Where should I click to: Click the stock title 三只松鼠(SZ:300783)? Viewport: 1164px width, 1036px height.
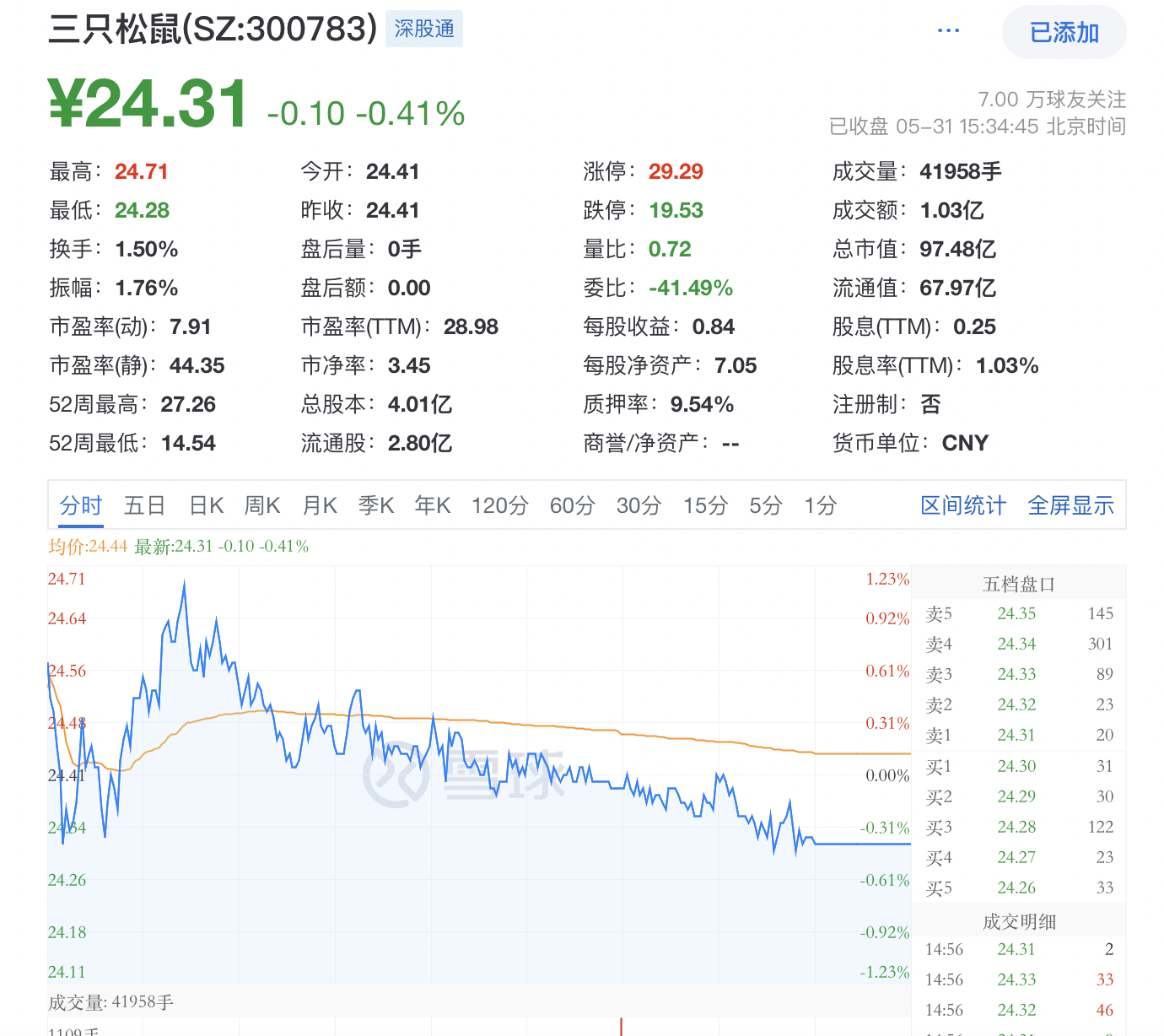213,29
